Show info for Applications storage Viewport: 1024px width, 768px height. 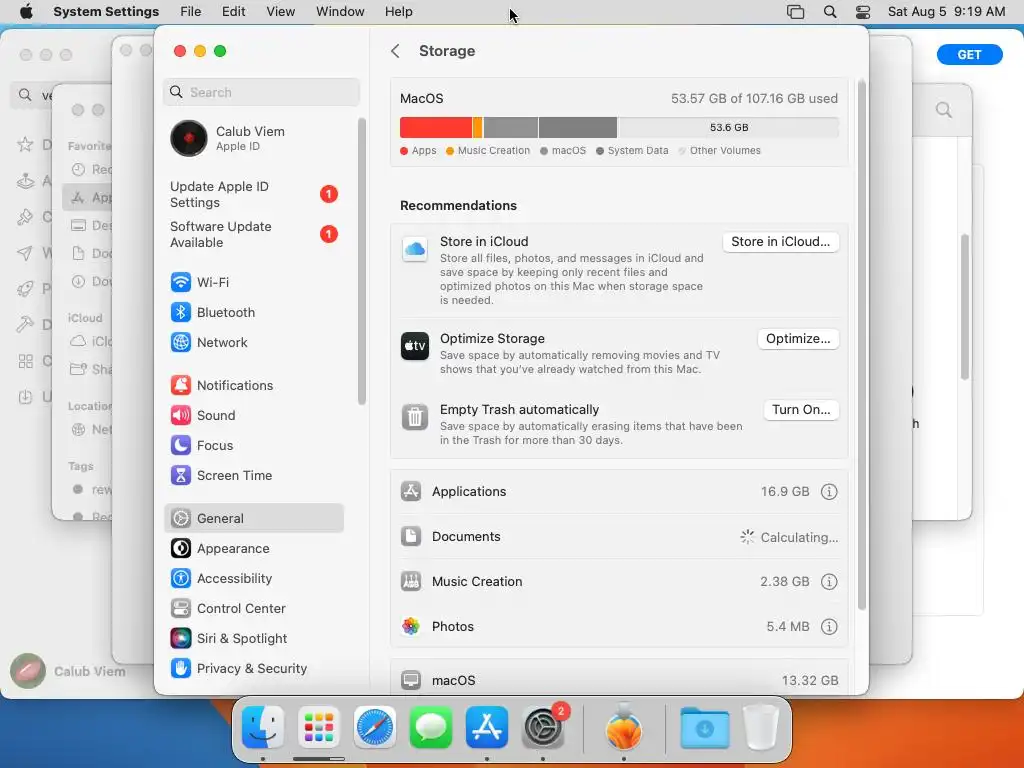pos(829,492)
